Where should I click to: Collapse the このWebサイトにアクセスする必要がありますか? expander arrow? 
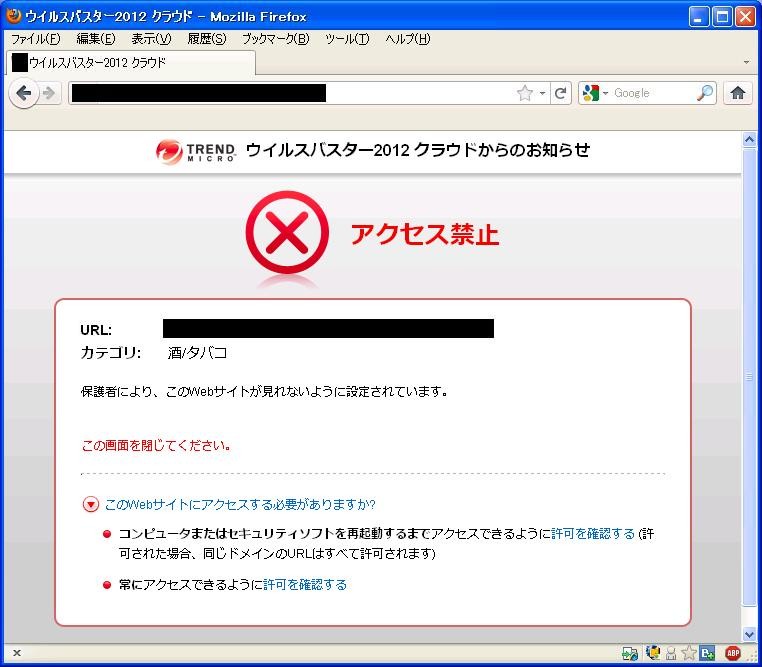tap(90, 504)
